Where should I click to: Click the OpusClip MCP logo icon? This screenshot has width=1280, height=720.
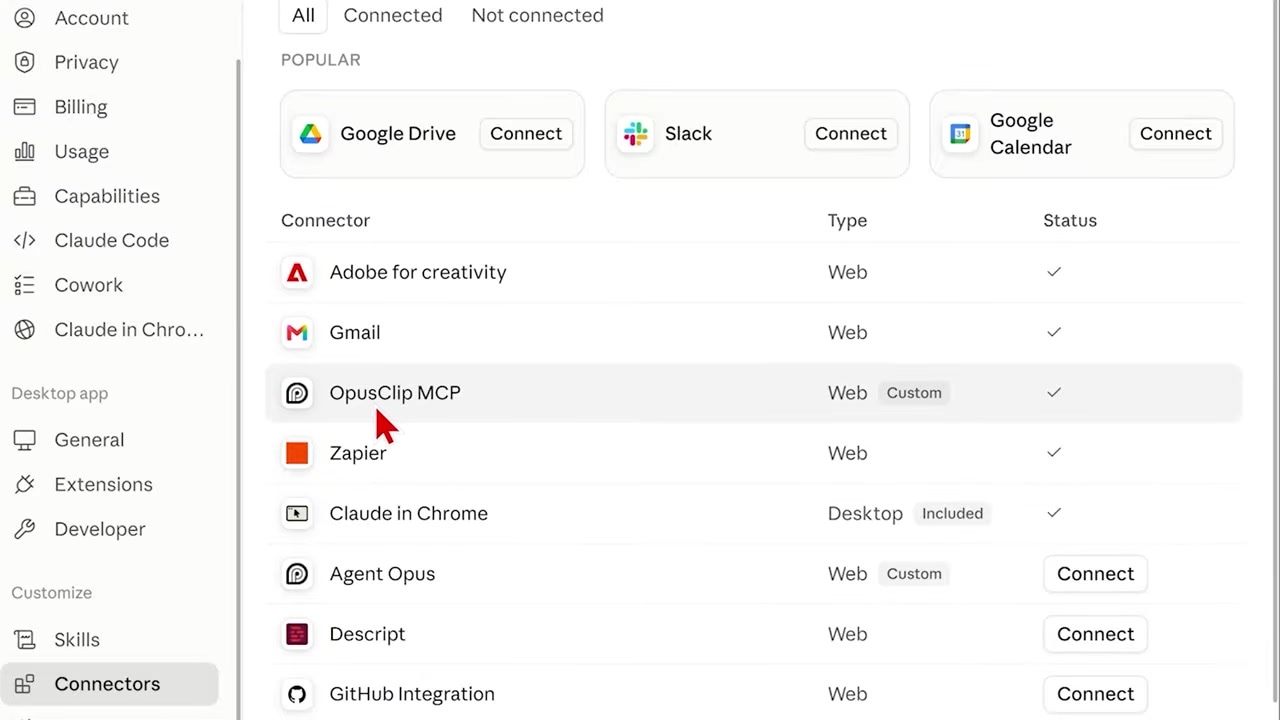pos(297,393)
